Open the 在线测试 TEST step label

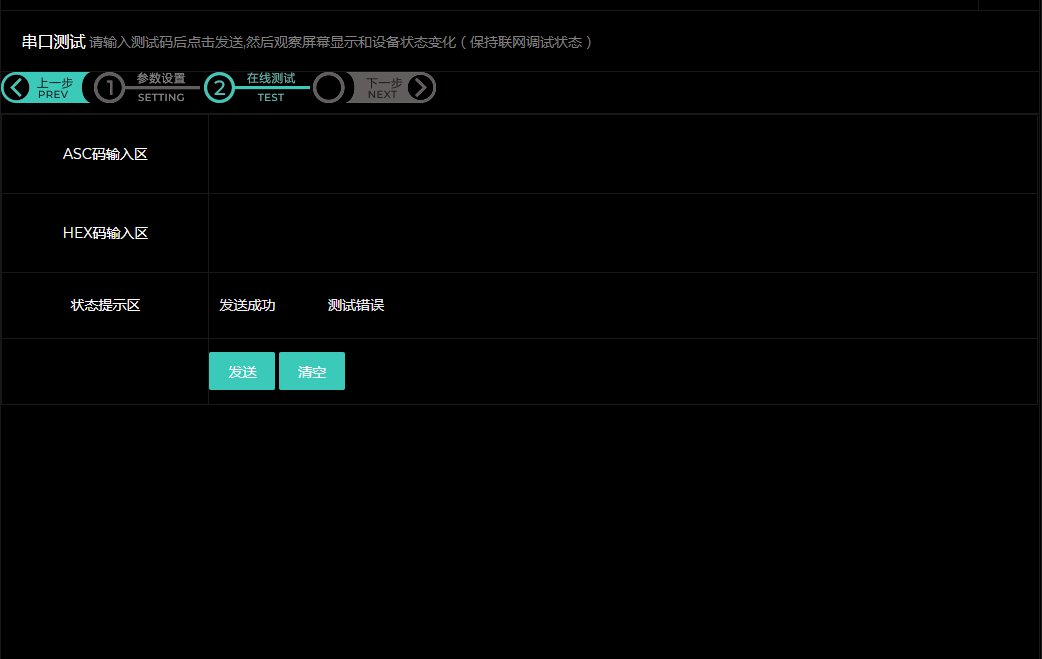271,88
